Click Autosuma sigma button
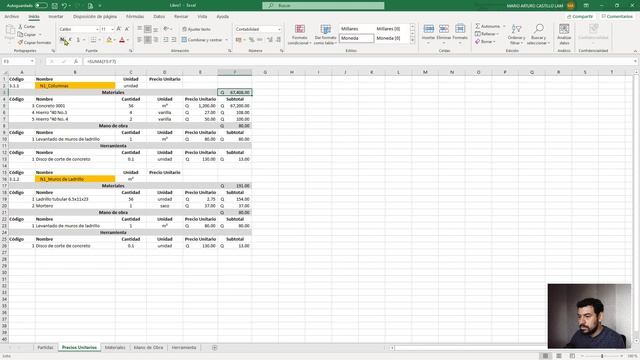The height and width of the screenshot is (360, 640). (487, 26)
